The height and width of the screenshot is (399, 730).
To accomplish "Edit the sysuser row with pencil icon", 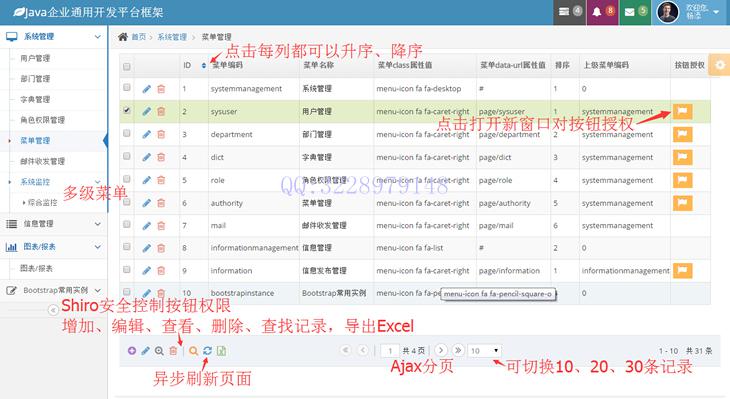I will tap(147, 111).
